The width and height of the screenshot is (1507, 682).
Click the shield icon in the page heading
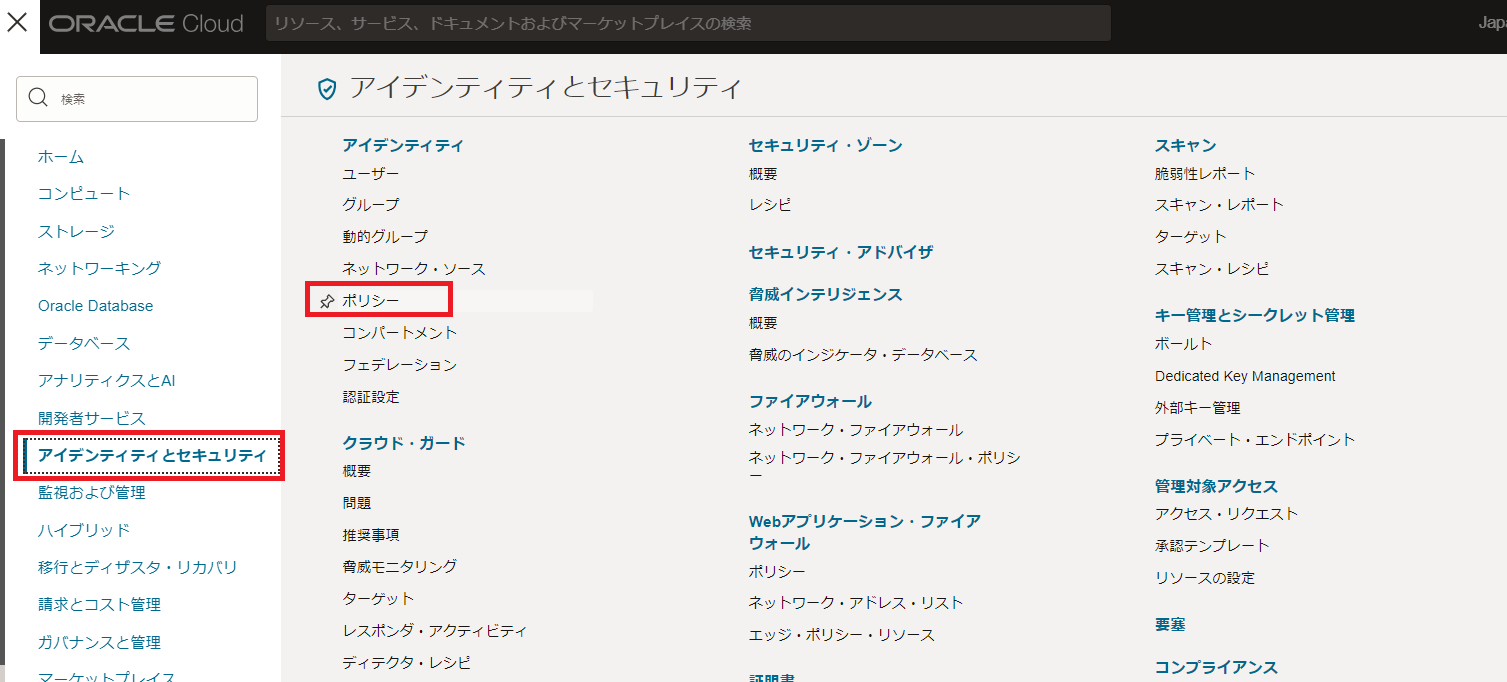(326, 89)
